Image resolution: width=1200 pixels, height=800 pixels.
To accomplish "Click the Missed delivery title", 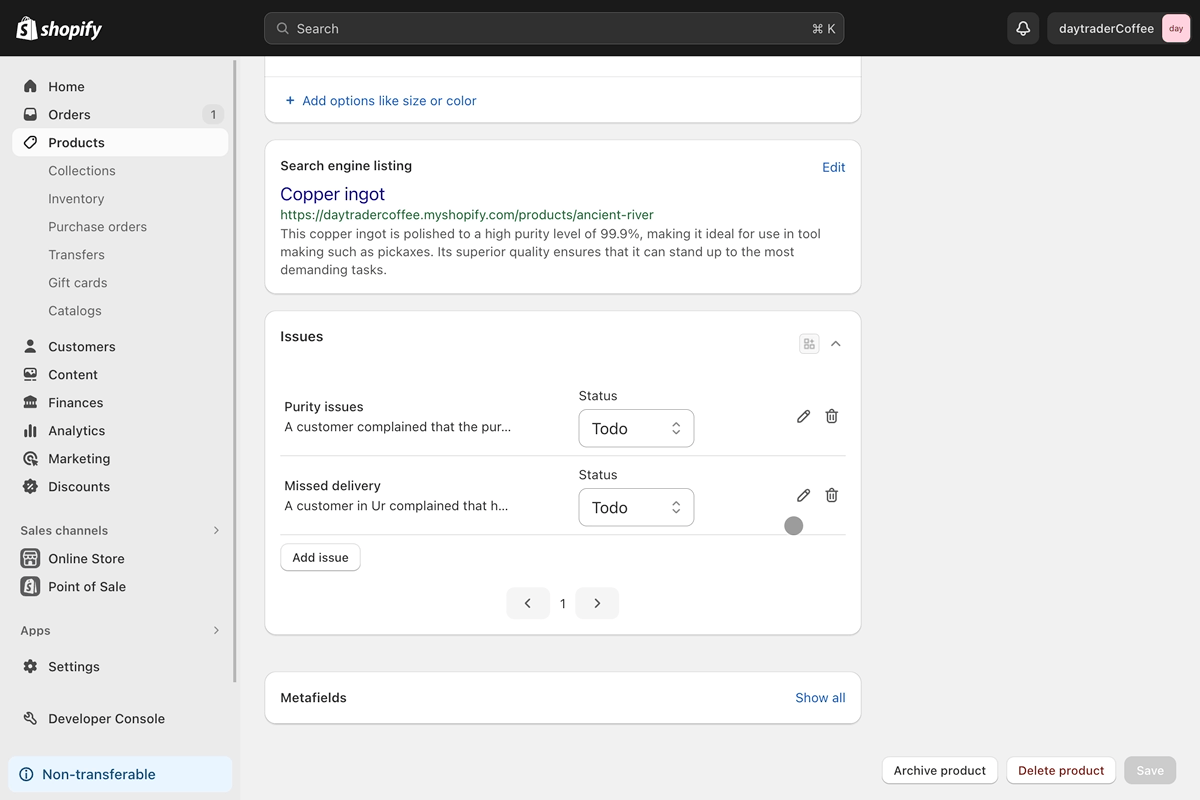I will [x=332, y=486].
